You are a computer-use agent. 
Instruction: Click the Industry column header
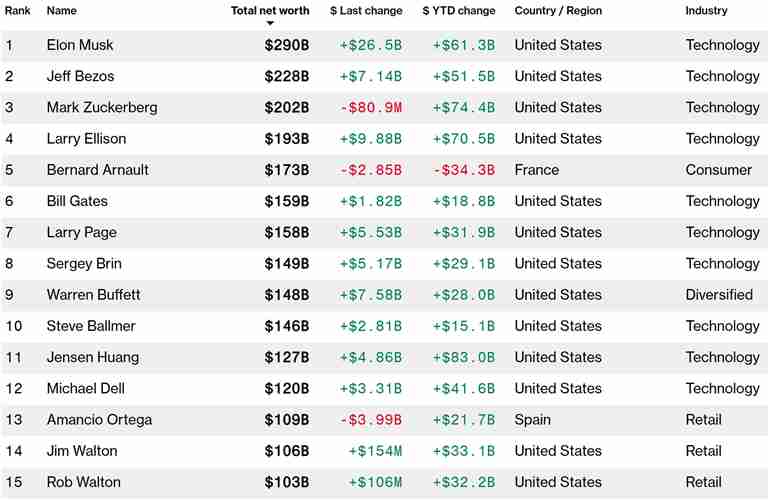706,10
